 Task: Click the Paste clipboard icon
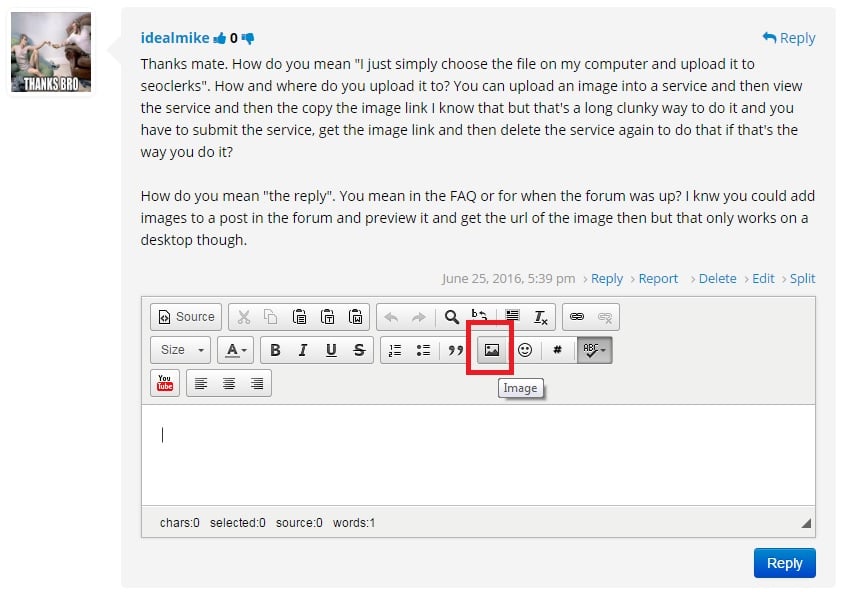pos(299,317)
